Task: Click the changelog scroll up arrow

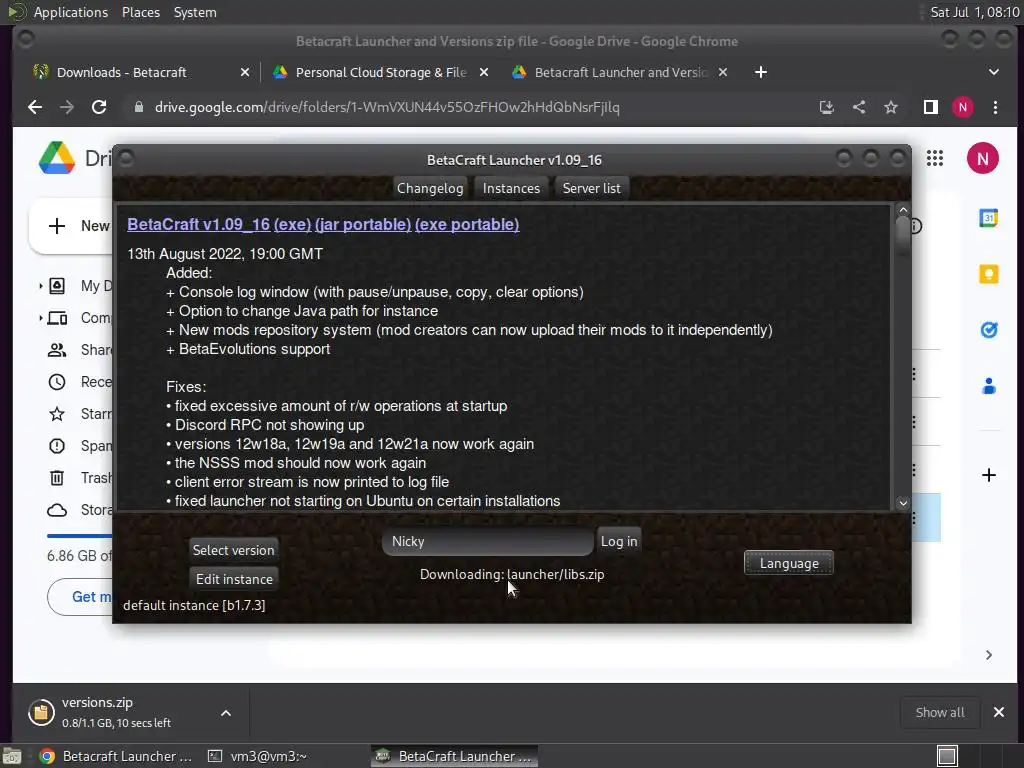Action: click(x=903, y=210)
